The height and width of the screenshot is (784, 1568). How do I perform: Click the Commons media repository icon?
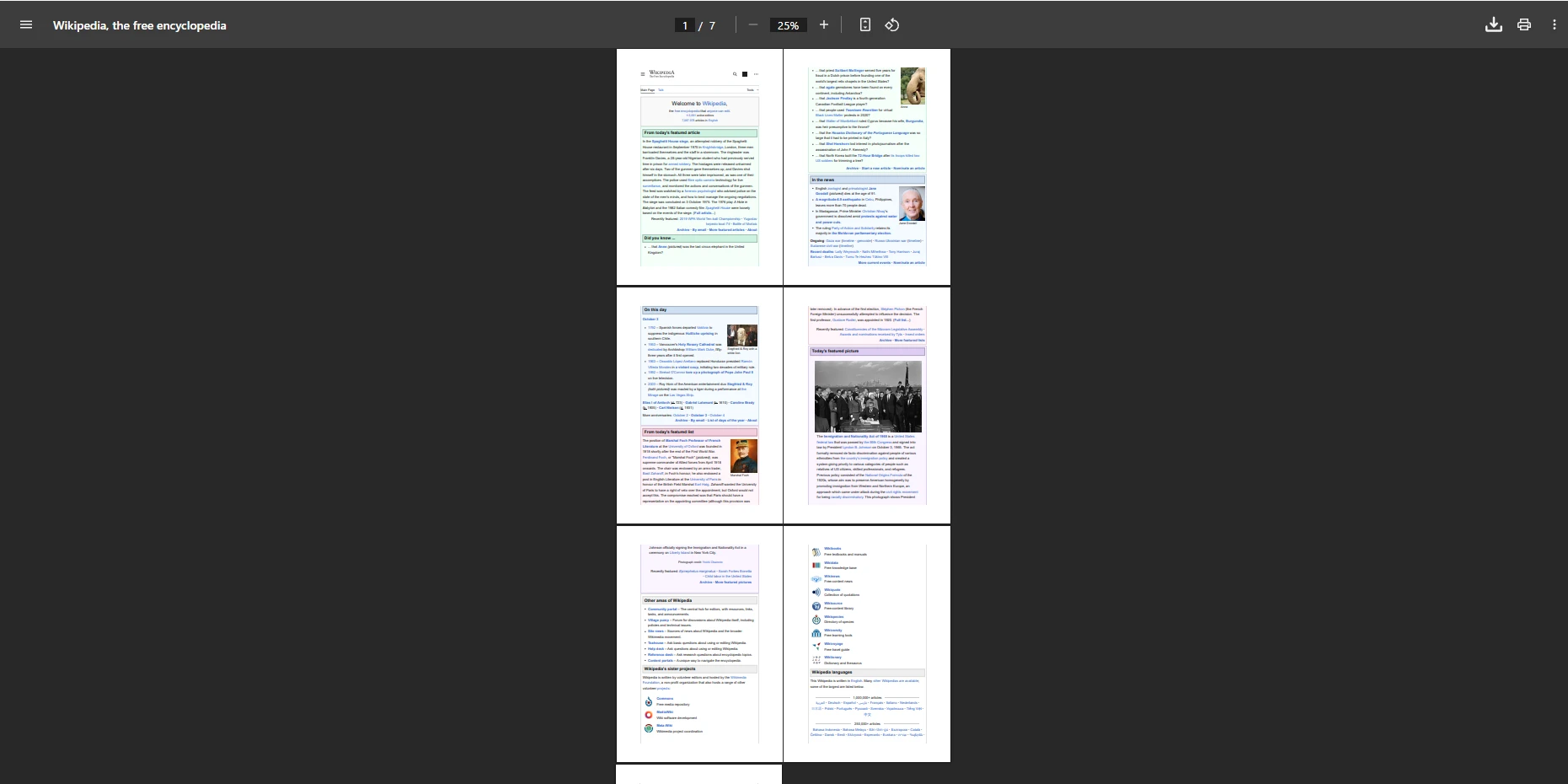(648, 701)
